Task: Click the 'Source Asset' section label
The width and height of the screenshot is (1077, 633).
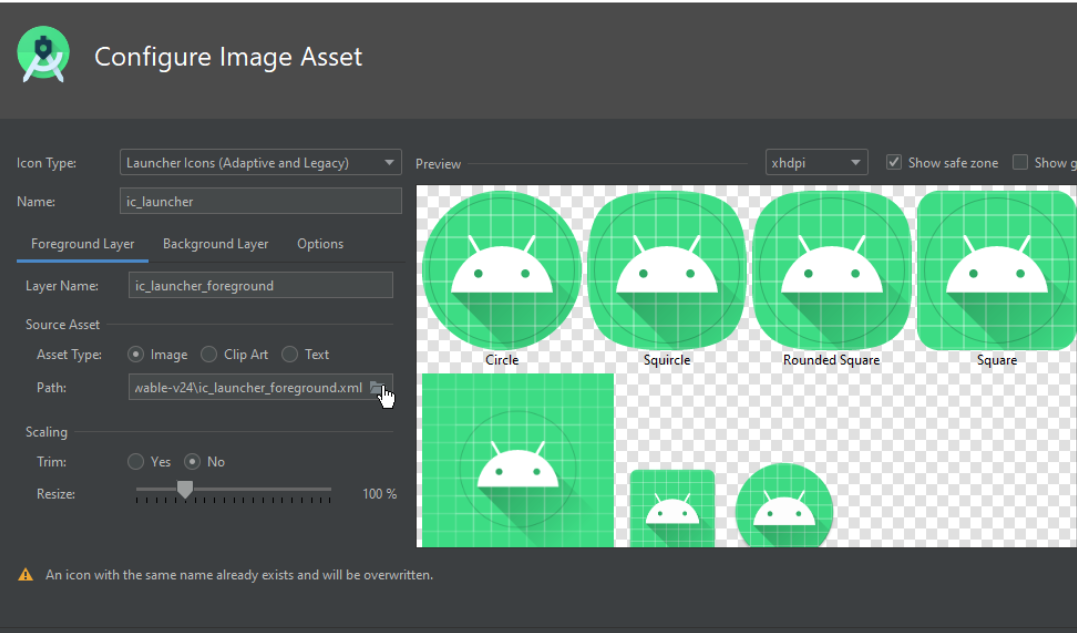Action: pyautogui.click(x=63, y=324)
